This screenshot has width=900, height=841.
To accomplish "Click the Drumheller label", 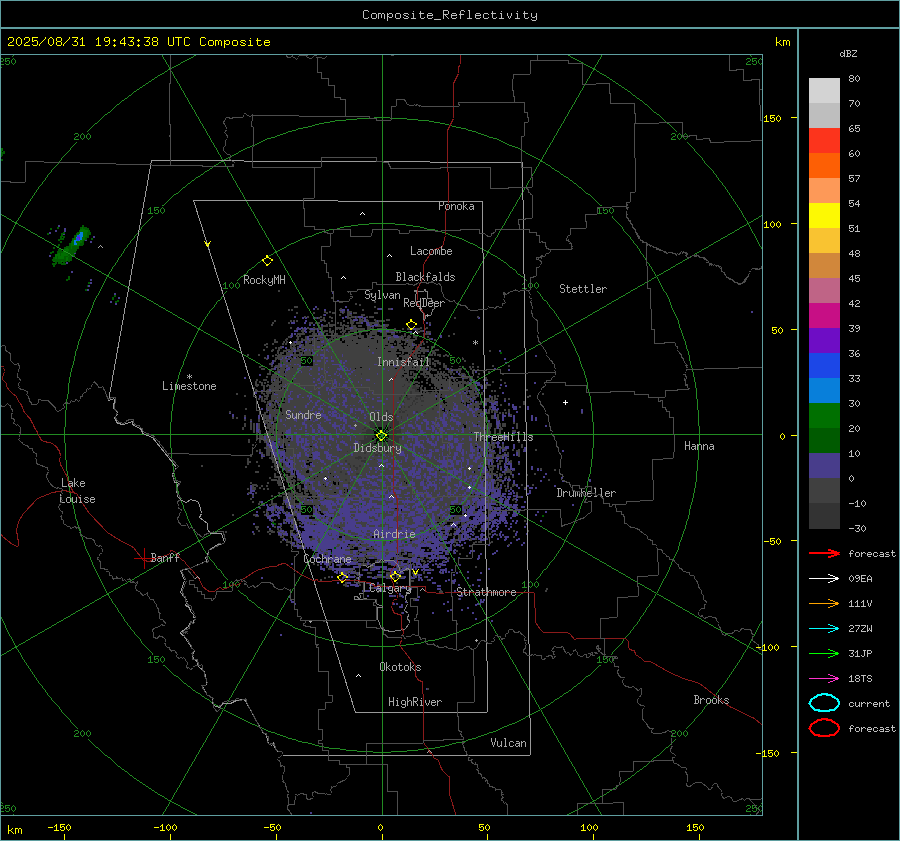I will 586,493.
